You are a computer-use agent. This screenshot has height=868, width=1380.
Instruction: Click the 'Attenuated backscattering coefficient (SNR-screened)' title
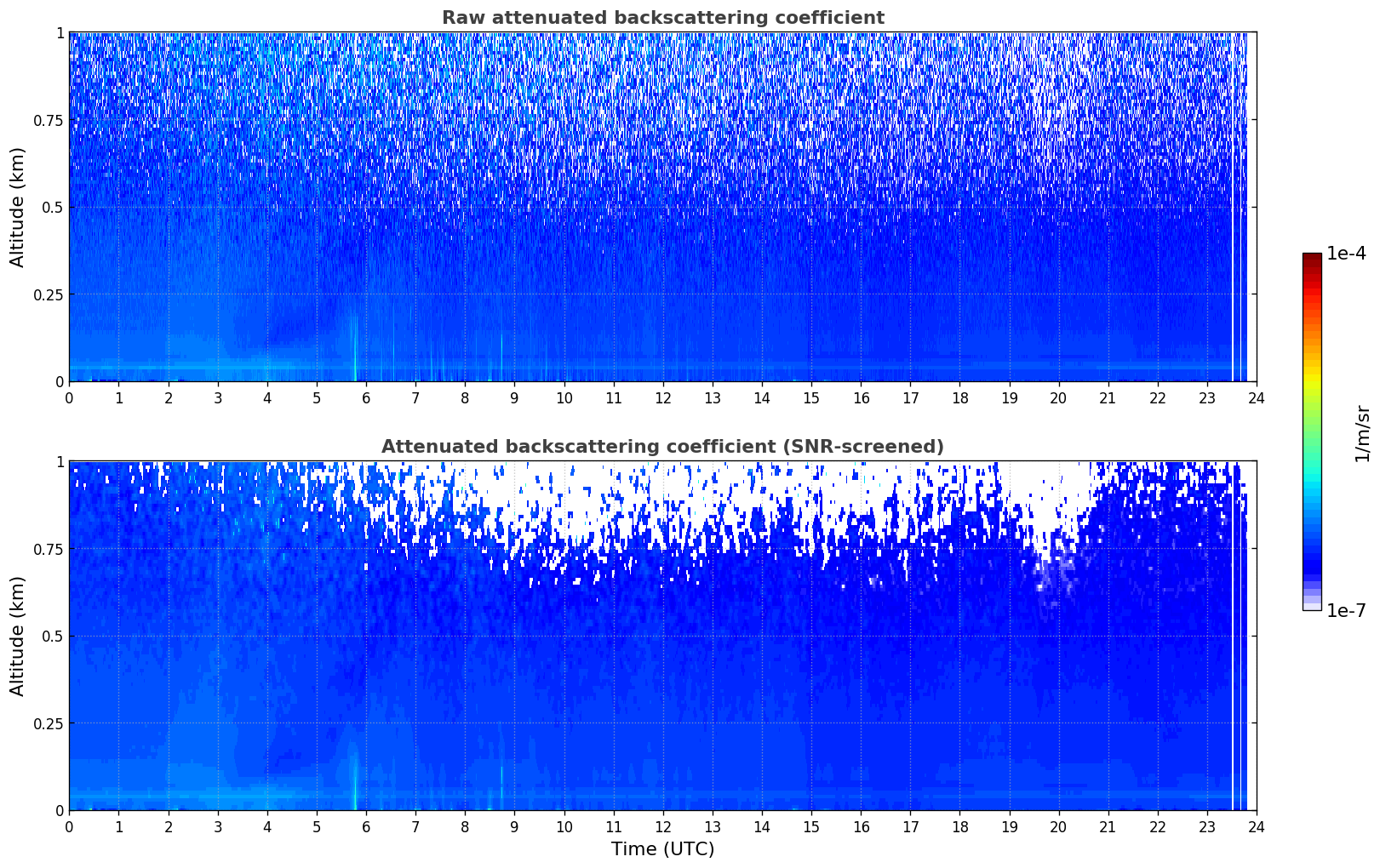662,447
